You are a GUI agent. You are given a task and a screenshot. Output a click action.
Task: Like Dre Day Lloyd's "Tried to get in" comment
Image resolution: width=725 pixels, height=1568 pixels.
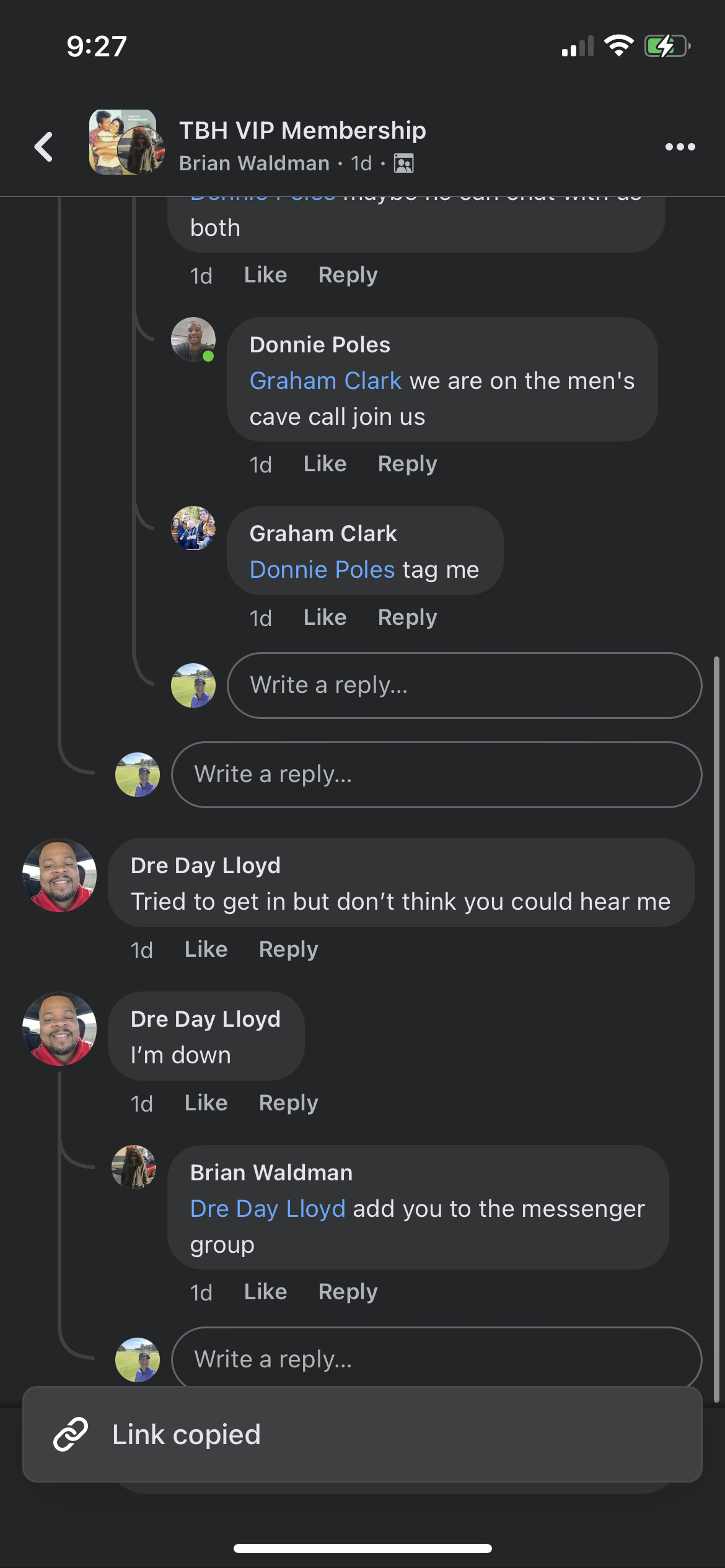click(x=206, y=949)
